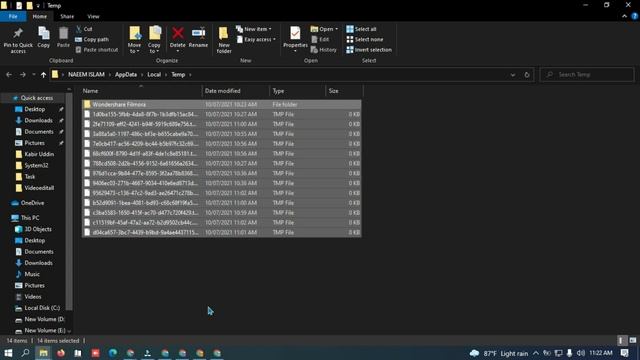Click NAEEM ISLAM in the address bar
The image size is (640, 360).
pyautogui.click(x=86, y=75)
